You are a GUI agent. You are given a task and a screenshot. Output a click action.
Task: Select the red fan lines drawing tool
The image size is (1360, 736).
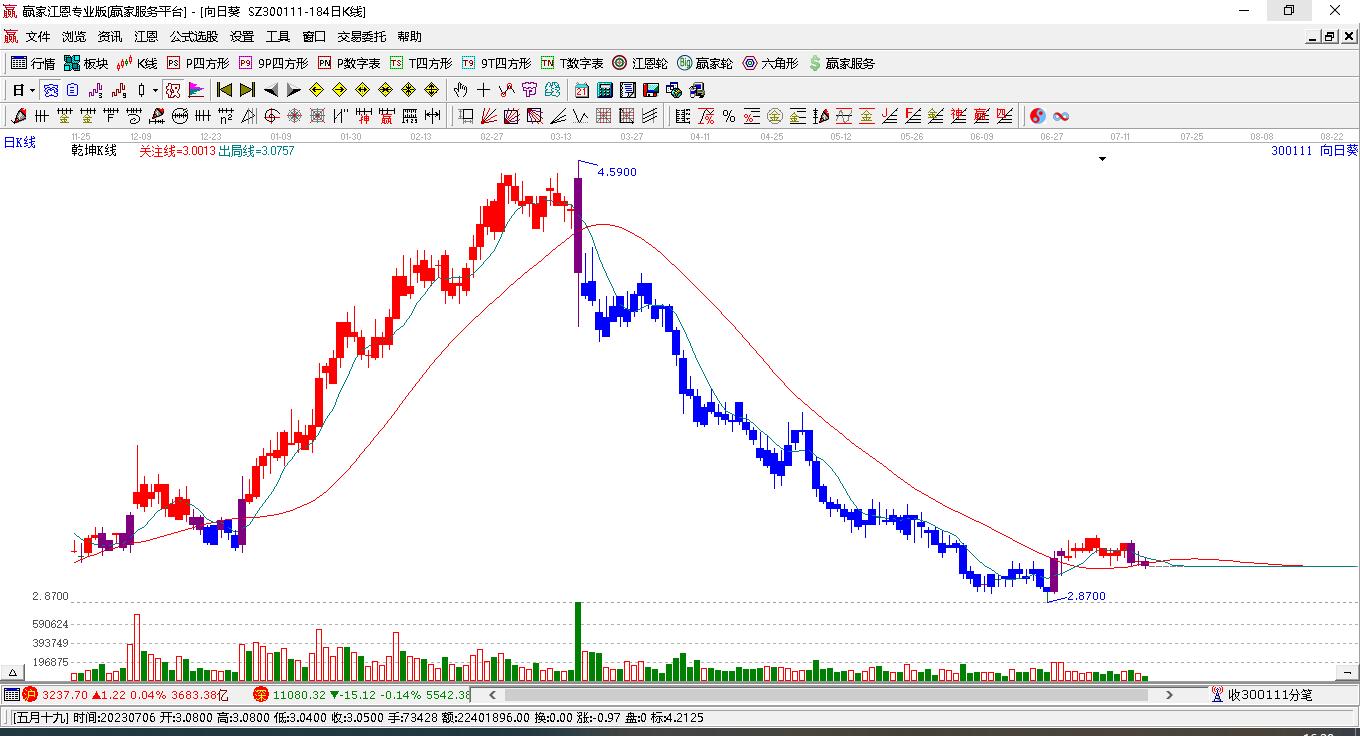point(489,116)
